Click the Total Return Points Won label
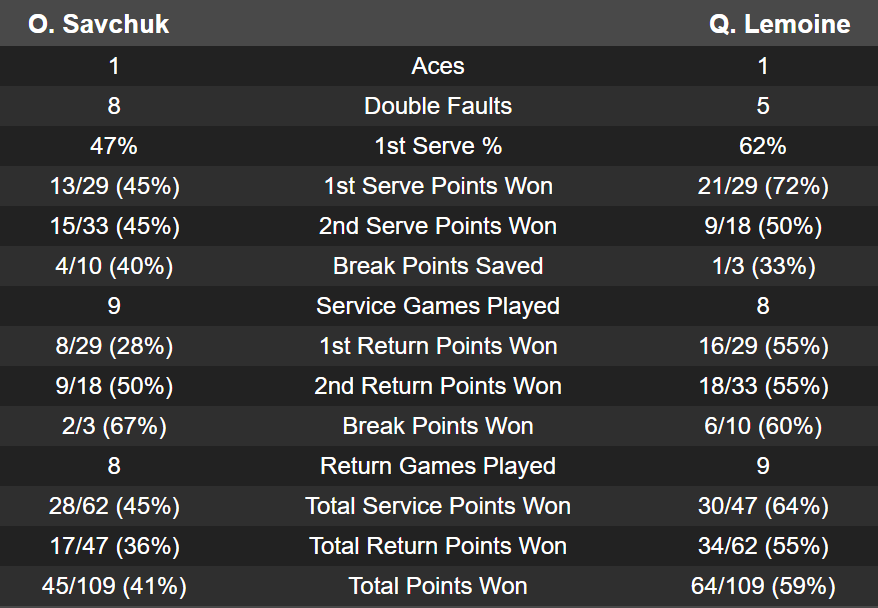Image resolution: width=878 pixels, height=608 pixels. click(438, 546)
